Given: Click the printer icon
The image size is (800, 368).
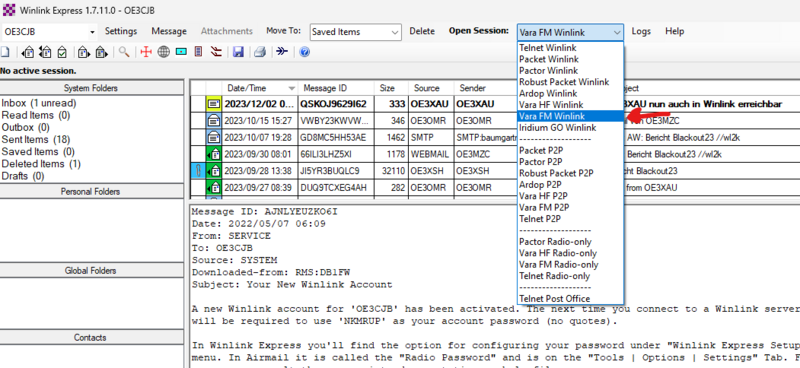Looking at the screenshot, I should click(260, 52).
